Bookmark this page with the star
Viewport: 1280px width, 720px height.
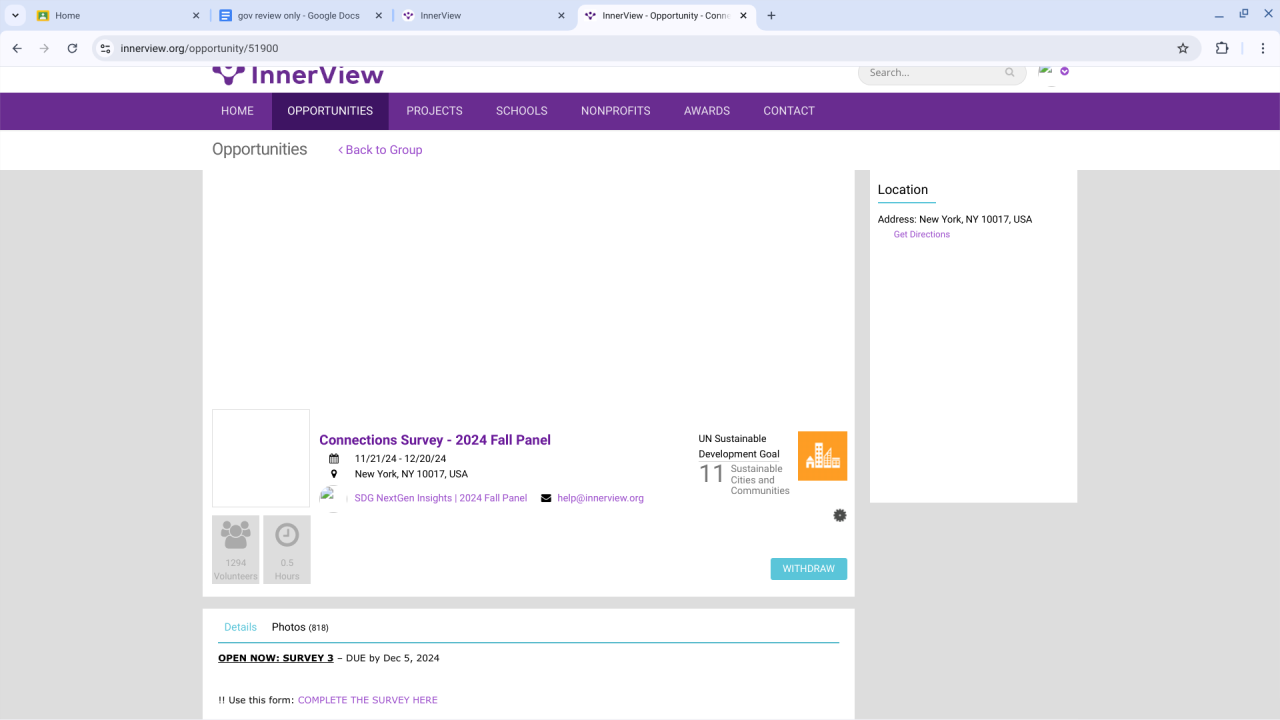pyautogui.click(x=1183, y=48)
